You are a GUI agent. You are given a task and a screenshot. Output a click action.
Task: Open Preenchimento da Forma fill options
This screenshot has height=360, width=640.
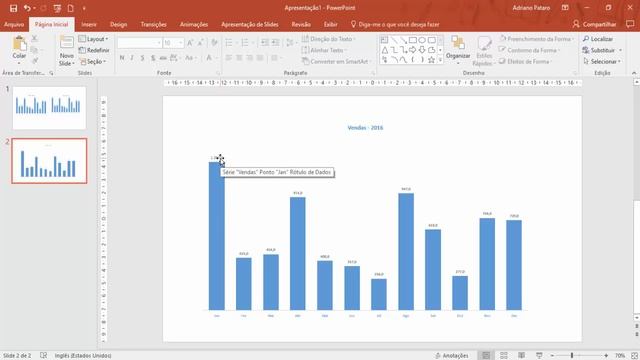point(536,39)
